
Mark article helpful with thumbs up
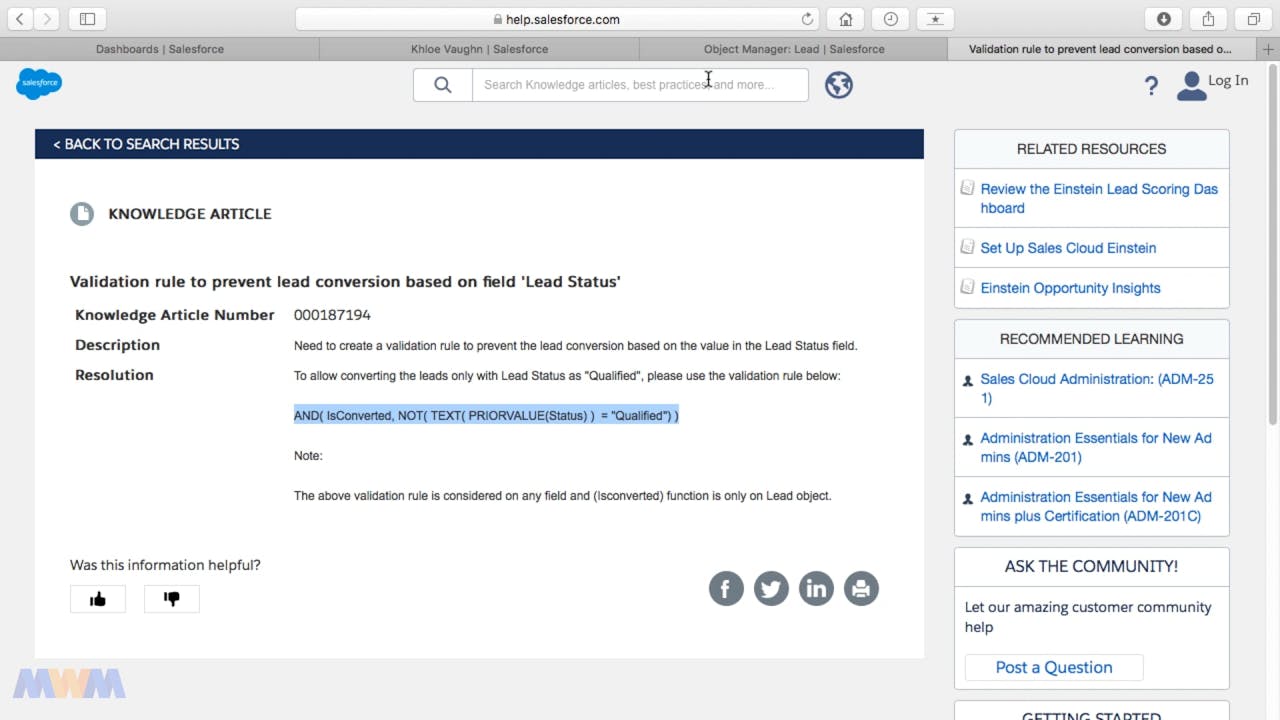98,599
